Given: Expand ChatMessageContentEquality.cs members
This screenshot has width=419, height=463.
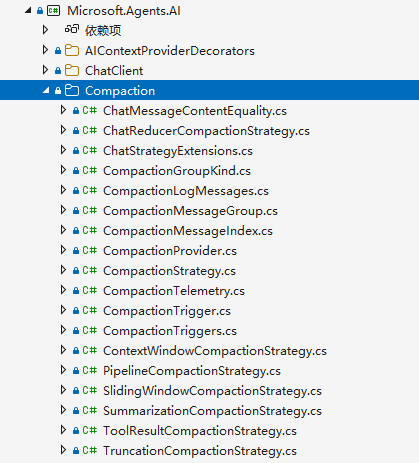Looking at the screenshot, I should (x=63, y=110).
